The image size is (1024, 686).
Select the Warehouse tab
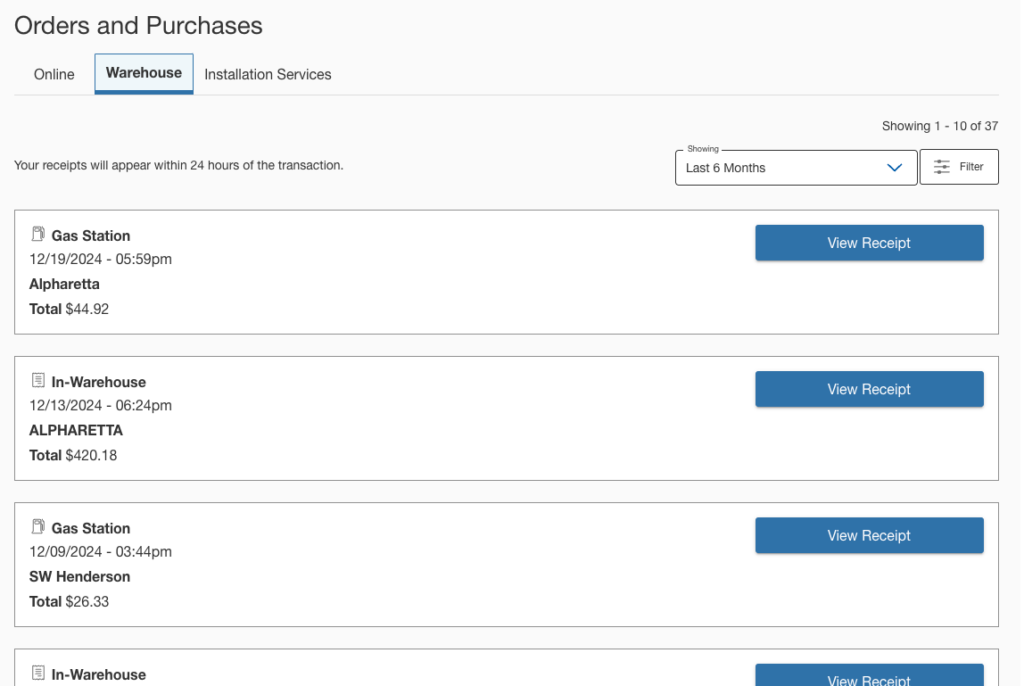coord(144,73)
